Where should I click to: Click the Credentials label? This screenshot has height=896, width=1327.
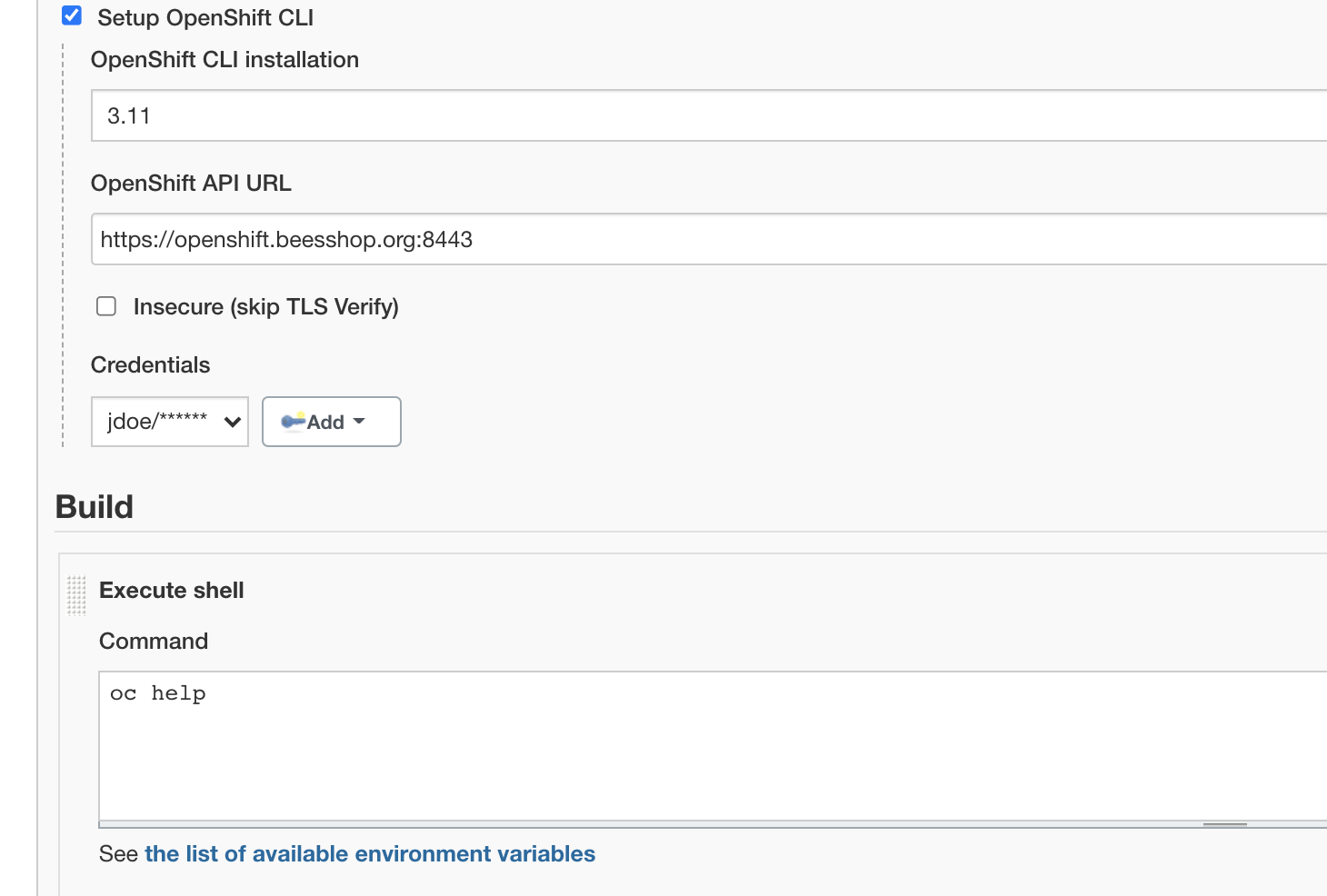[x=151, y=364]
